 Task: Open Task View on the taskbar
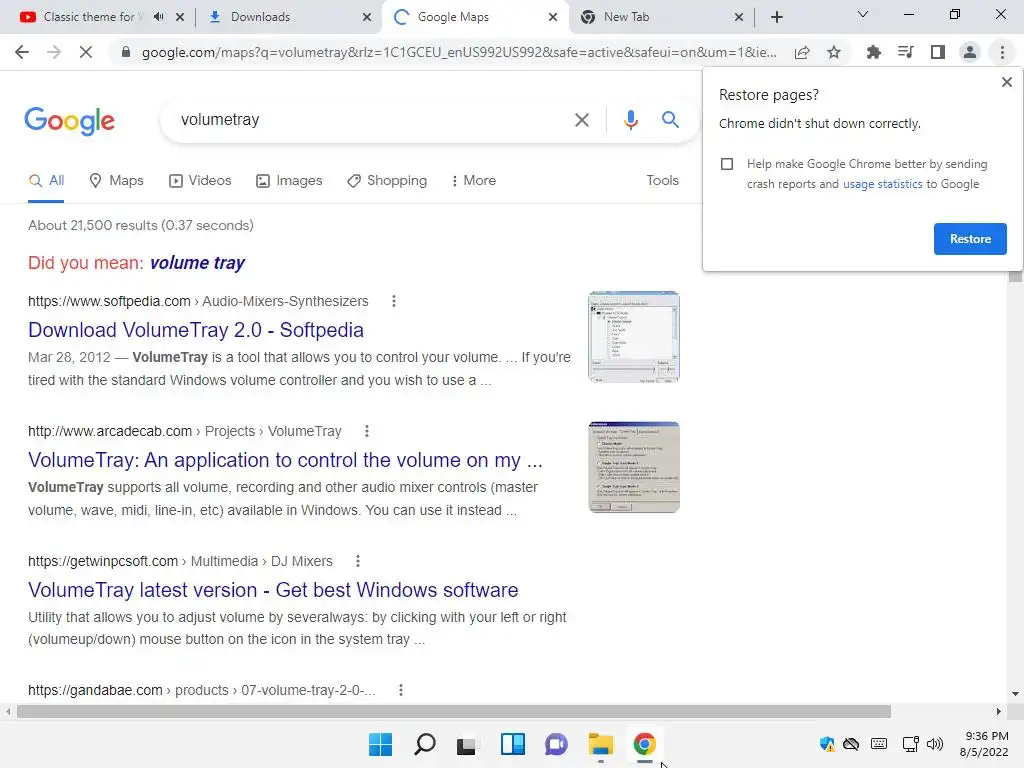point(468,744)
